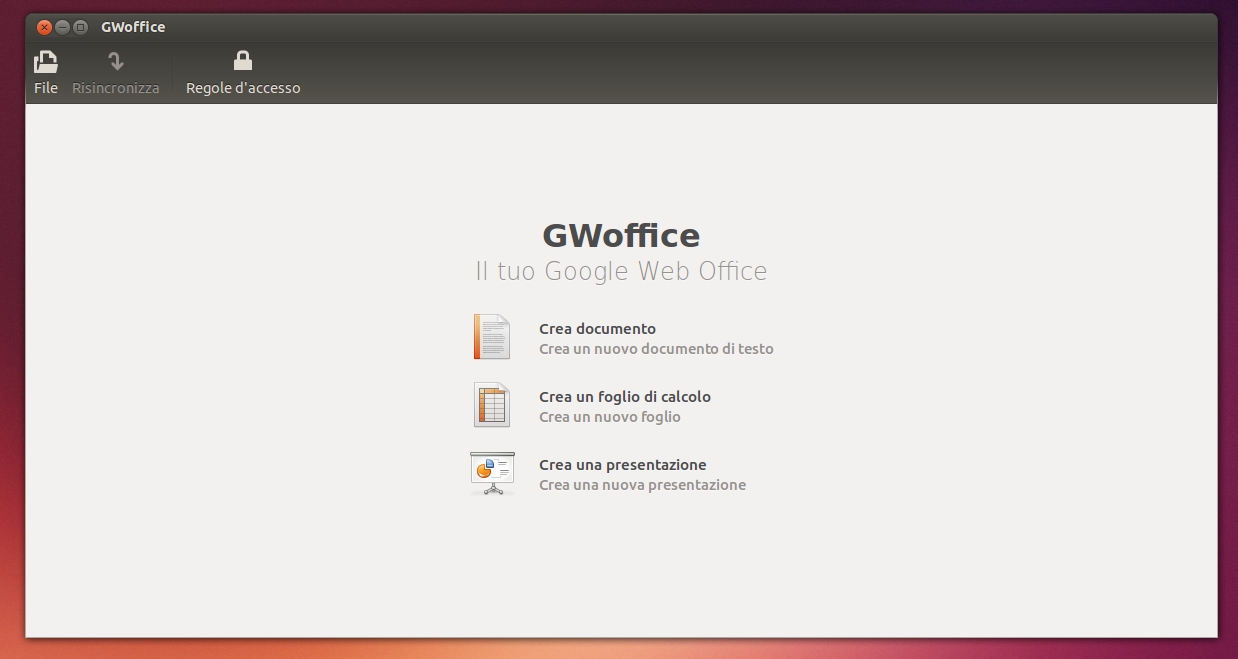Click the spreadsheet icon

492,405
